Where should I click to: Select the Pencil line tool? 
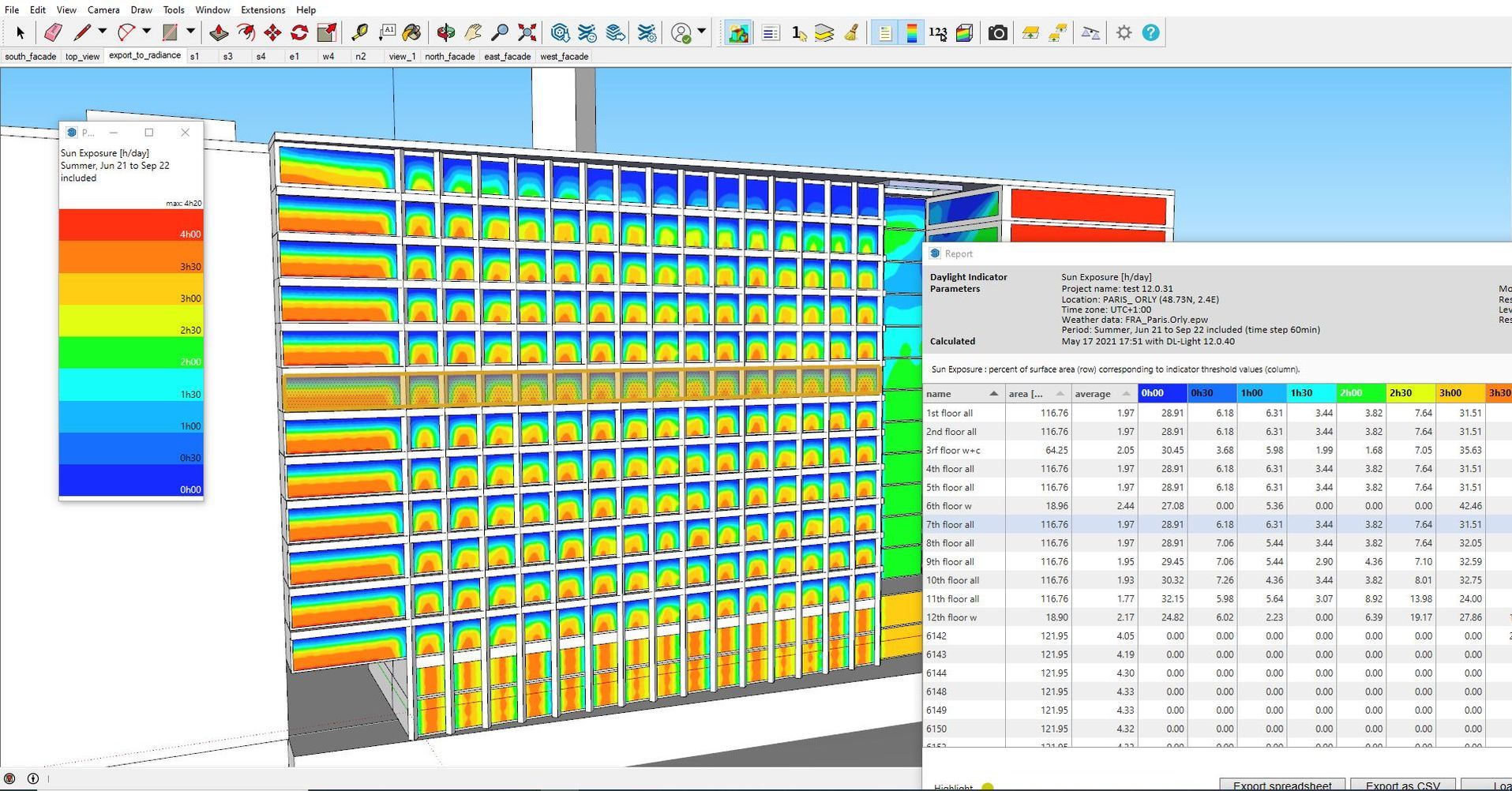click(x=82, y=32)
